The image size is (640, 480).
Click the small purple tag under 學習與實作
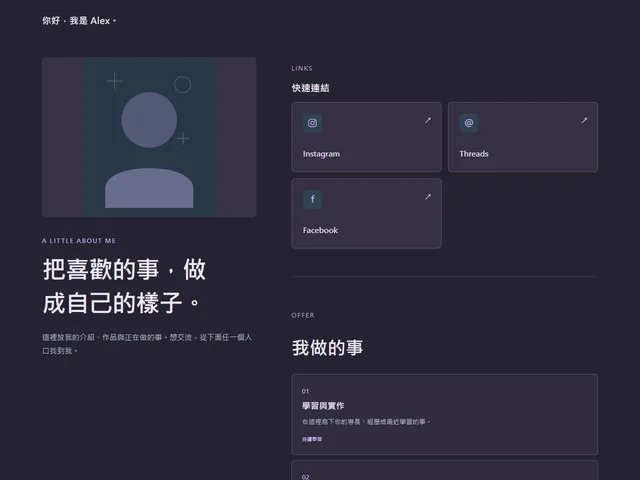pos(312,439)
